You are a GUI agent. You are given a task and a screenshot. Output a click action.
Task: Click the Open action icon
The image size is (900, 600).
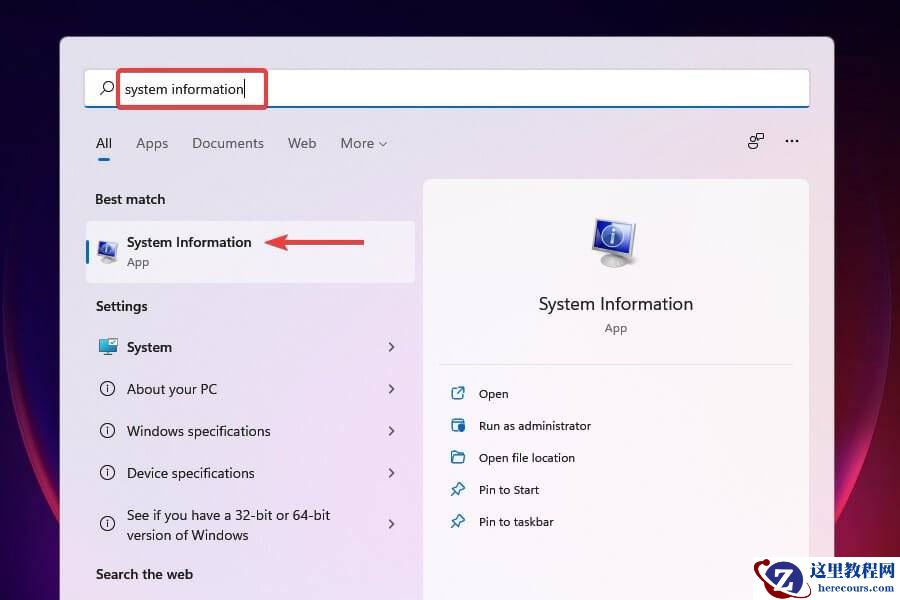[x=457, y=393]
